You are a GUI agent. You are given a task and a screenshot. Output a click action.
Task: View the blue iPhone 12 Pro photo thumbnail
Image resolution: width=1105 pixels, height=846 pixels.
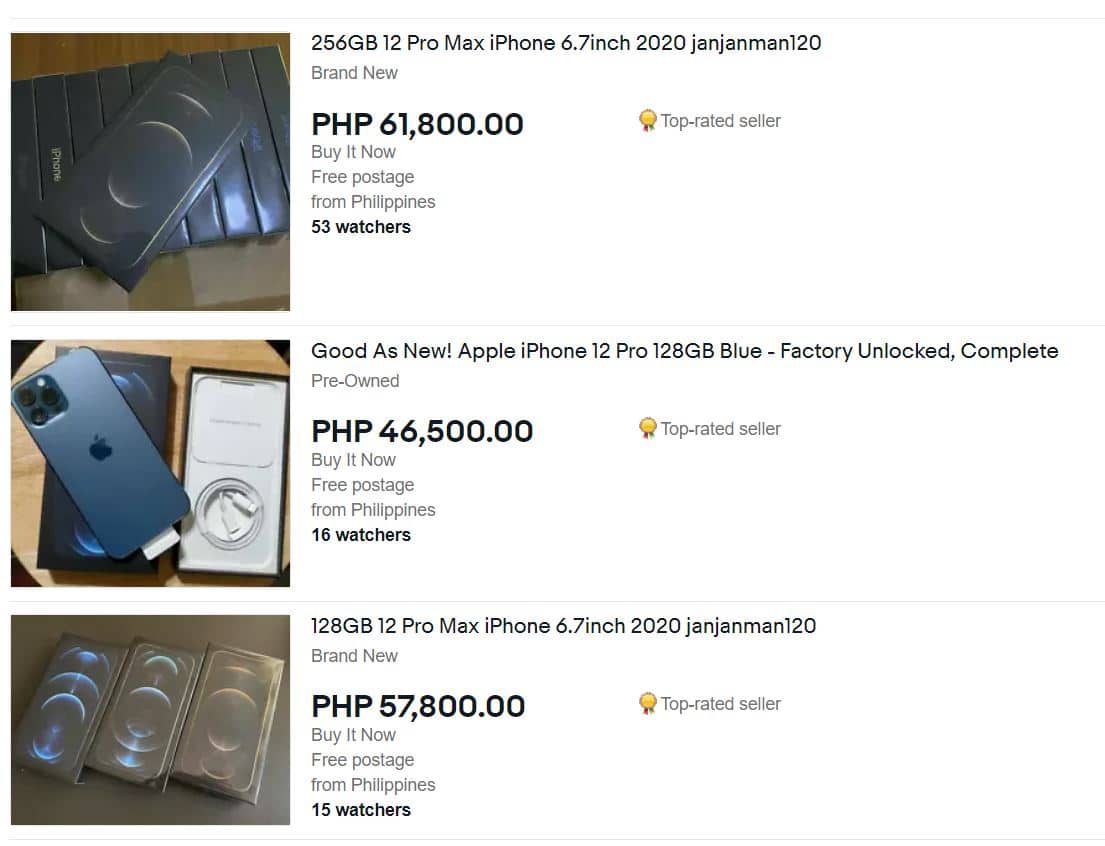click(x=150, y=463)
